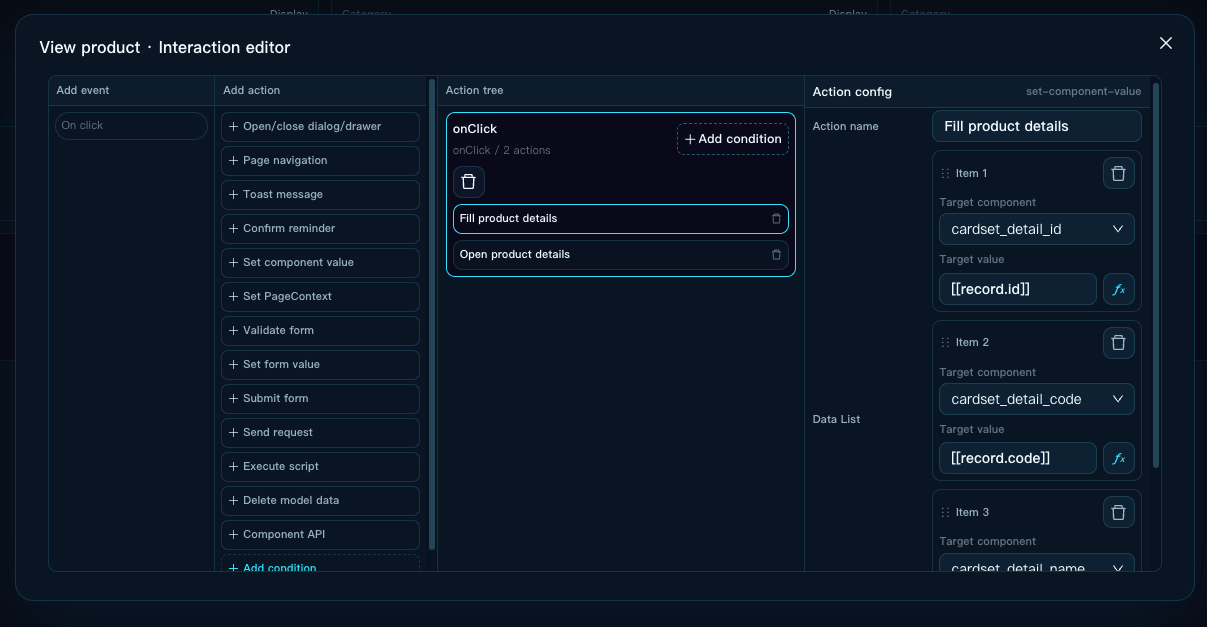Close the Interaction editor dialog

pyautogui.click(x=1165, y=43)
